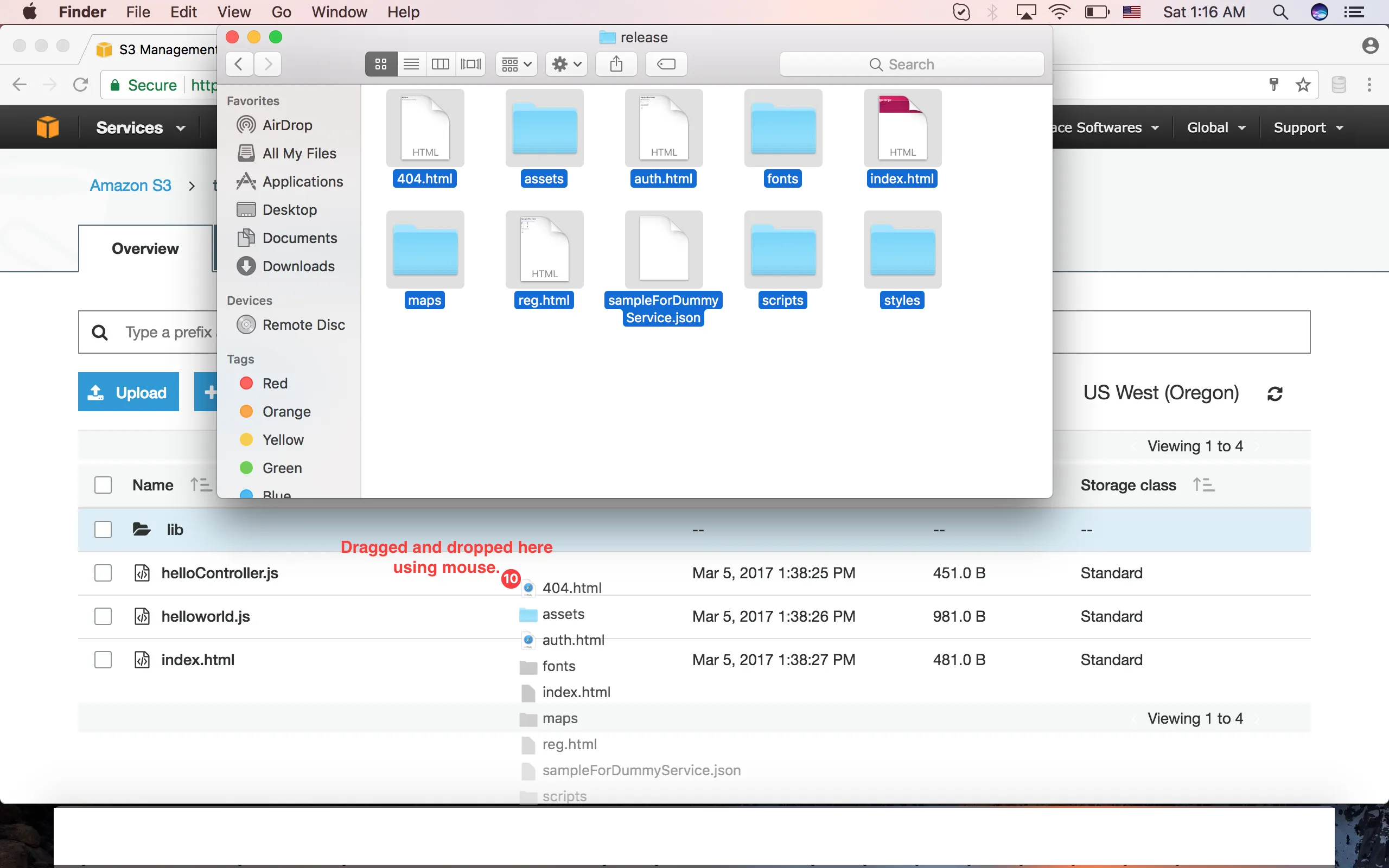The height and width of the screenshot is (868, 1389).
Task: Open the Finder Go menu
Action: (x=281, y=12)
